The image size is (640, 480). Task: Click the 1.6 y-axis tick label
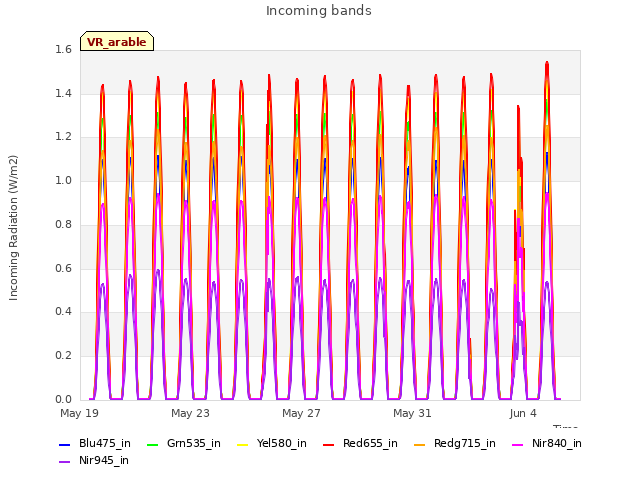click(63, 49)
